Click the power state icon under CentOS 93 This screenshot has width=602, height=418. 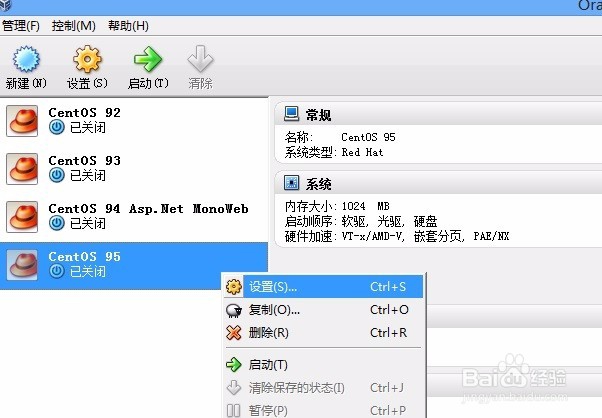point(57,175)
